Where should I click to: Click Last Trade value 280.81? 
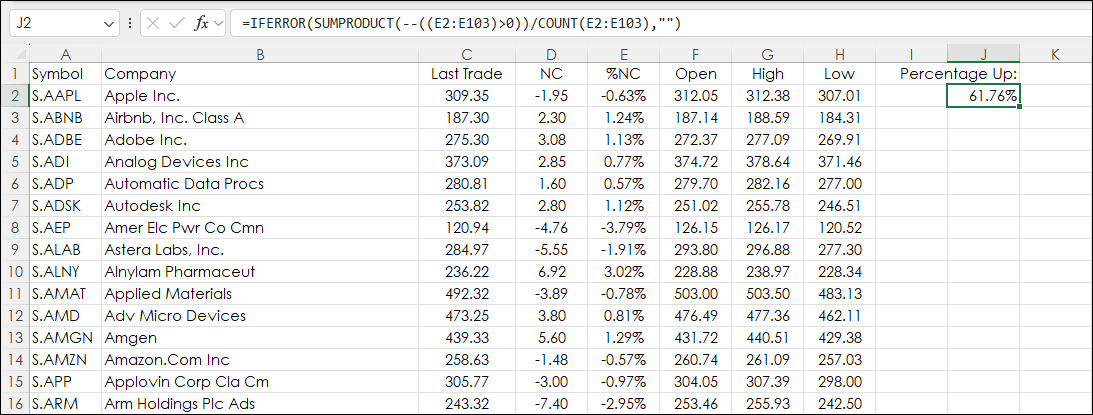point(467,183)
